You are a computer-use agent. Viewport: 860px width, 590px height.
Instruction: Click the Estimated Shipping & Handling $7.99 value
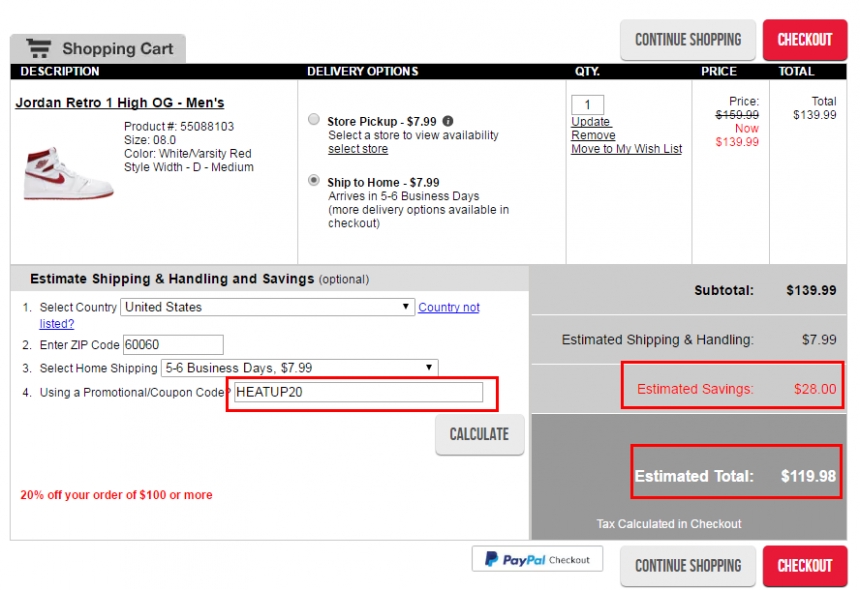pos(819,340)
